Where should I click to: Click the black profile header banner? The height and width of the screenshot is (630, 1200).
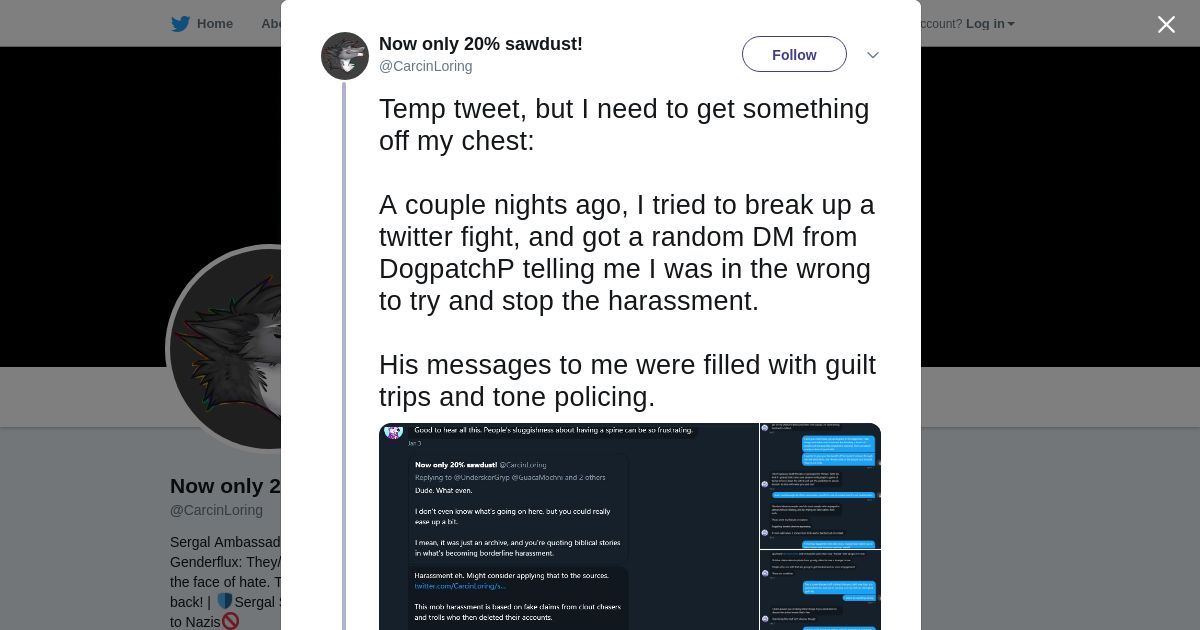point(140,200)
